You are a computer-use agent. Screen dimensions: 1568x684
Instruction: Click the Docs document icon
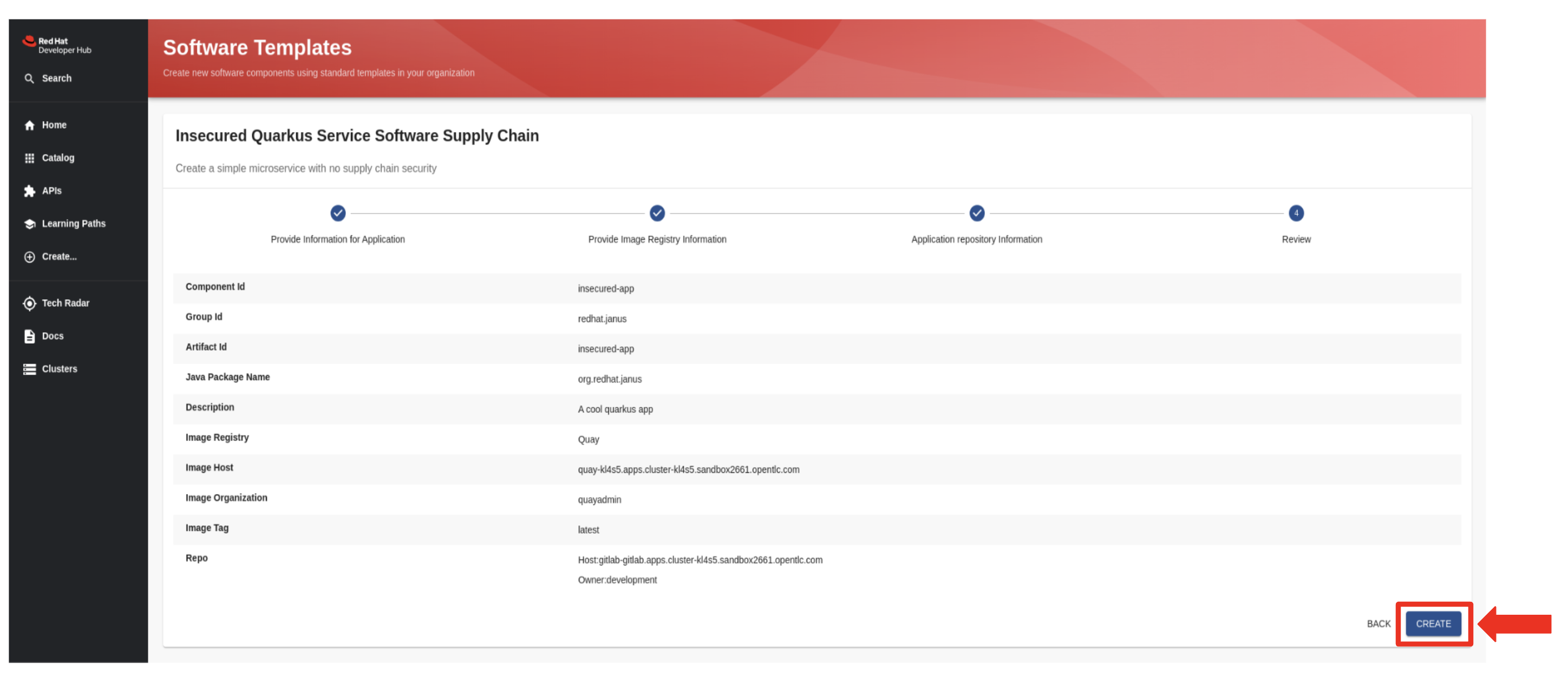click(29, 336)
